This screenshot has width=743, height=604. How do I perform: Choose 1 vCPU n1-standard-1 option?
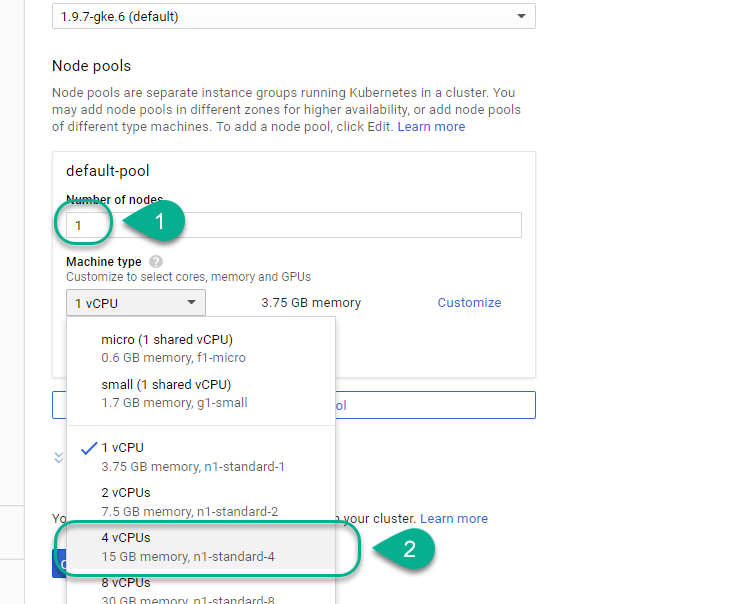pos(201,457)
